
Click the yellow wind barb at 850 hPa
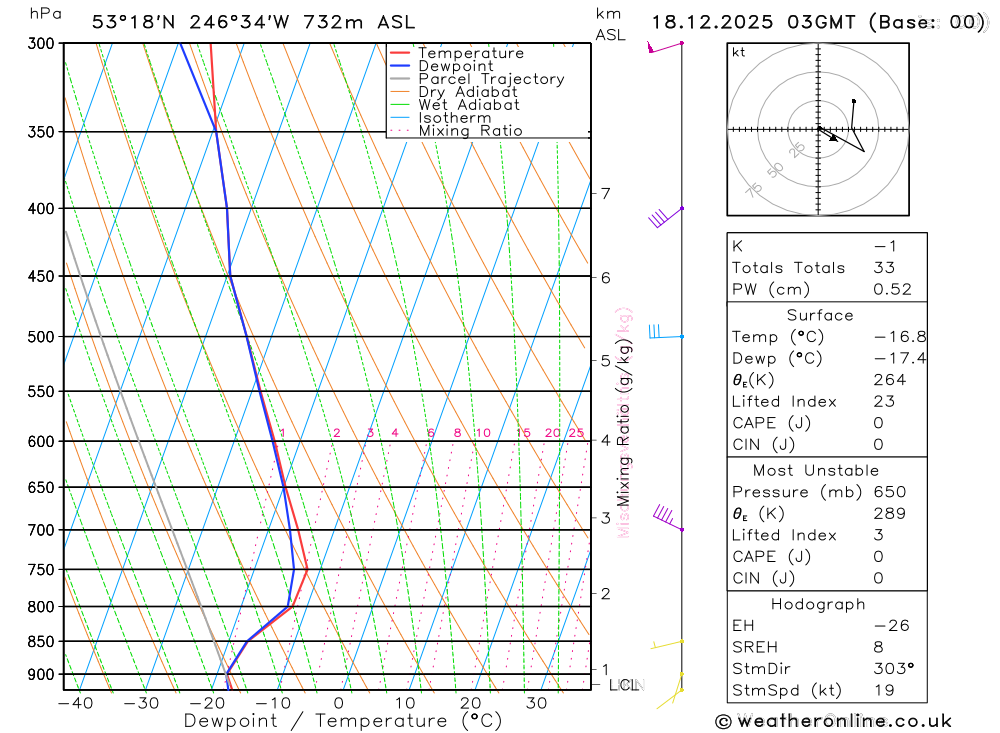pos(667,644)
